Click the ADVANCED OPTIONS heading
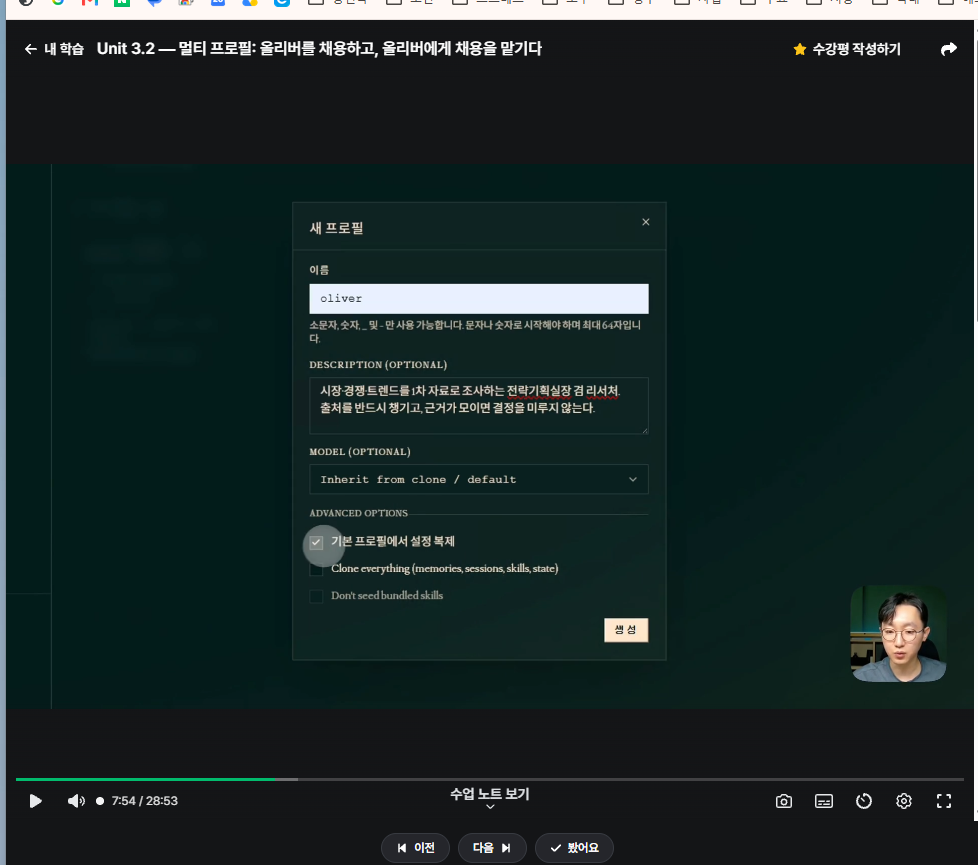 tap(359, 513)
